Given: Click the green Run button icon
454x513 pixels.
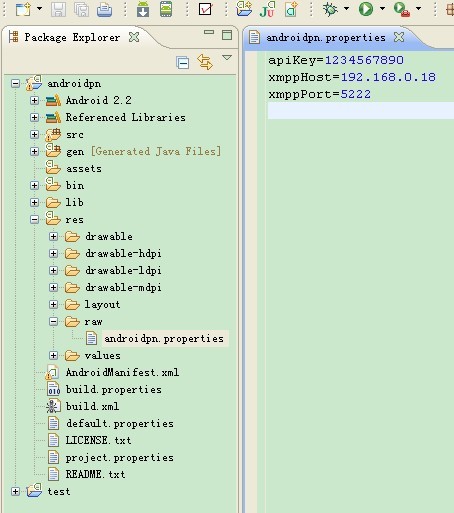Looking at the screenshot, I should point(366,9).
